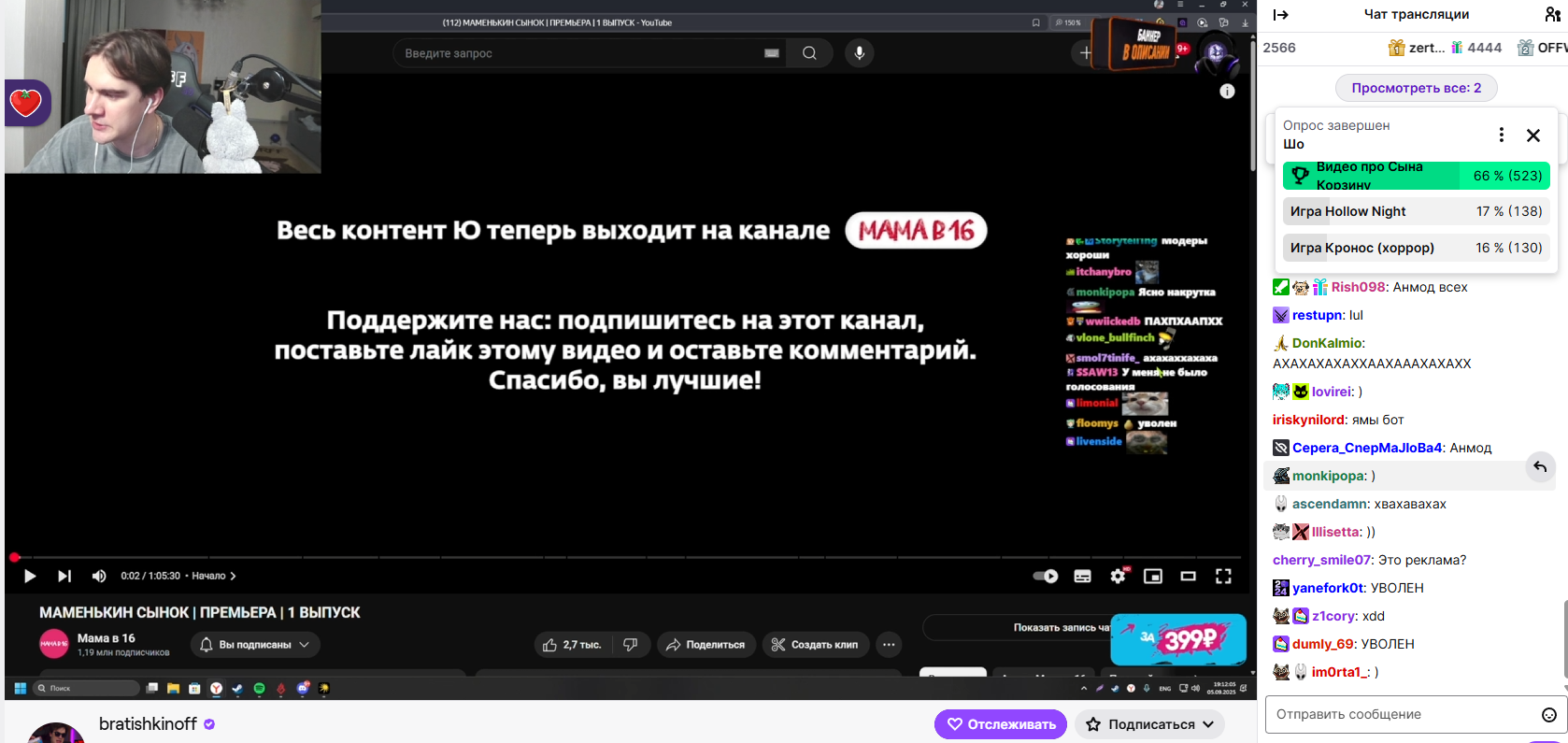Close the completed poll panel
This screenshot has width=1568, height=743.
point(1533,135)
